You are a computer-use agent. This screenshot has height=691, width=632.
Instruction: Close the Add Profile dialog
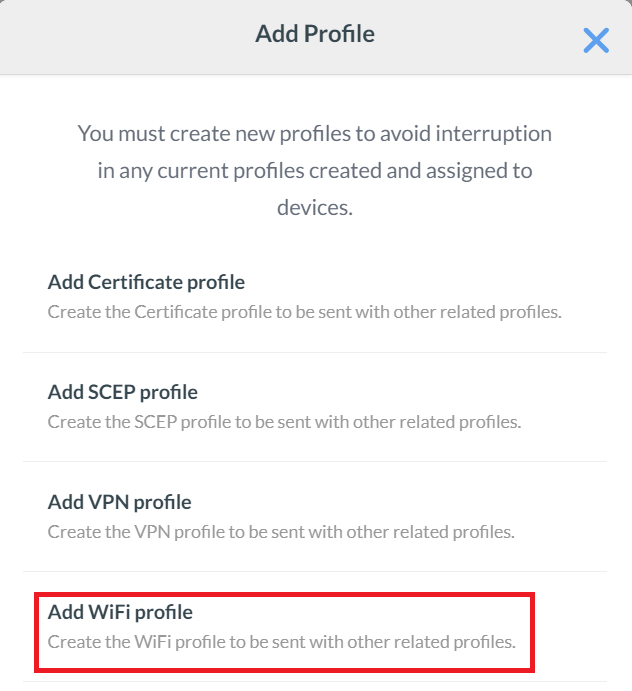(596, 40)
